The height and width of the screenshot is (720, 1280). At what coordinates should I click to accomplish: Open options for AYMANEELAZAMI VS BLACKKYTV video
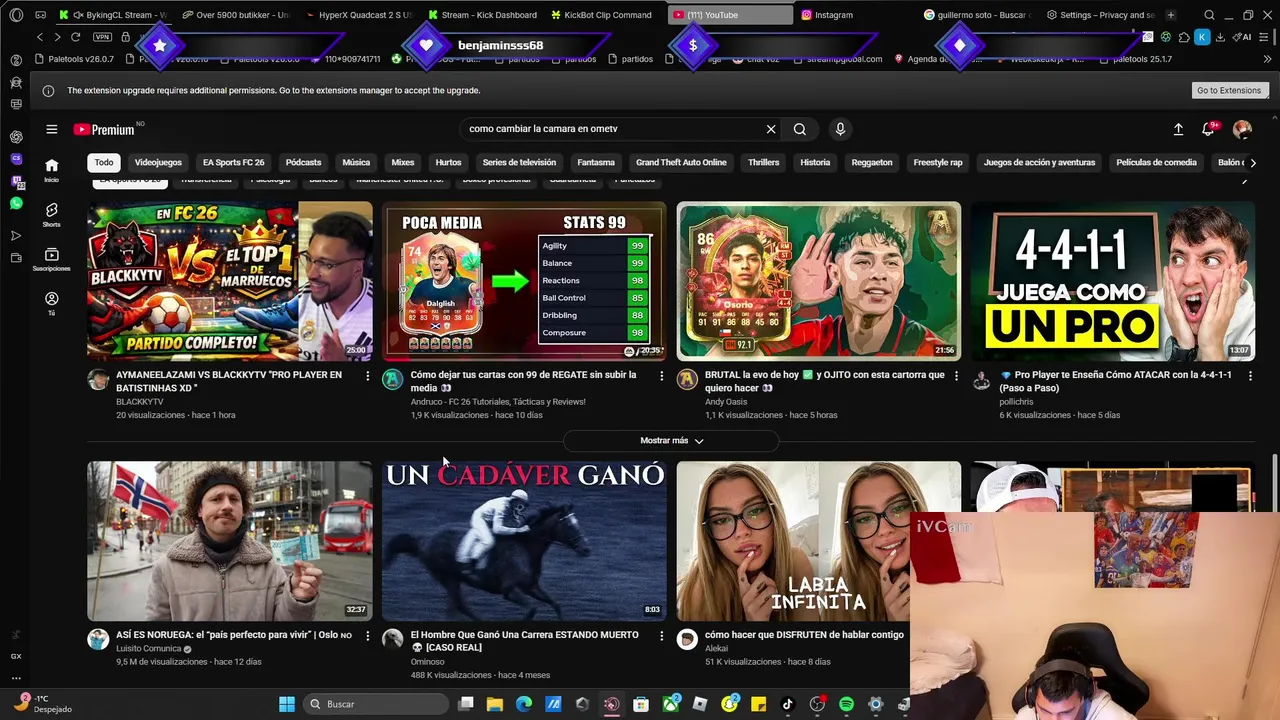point(367,376)
